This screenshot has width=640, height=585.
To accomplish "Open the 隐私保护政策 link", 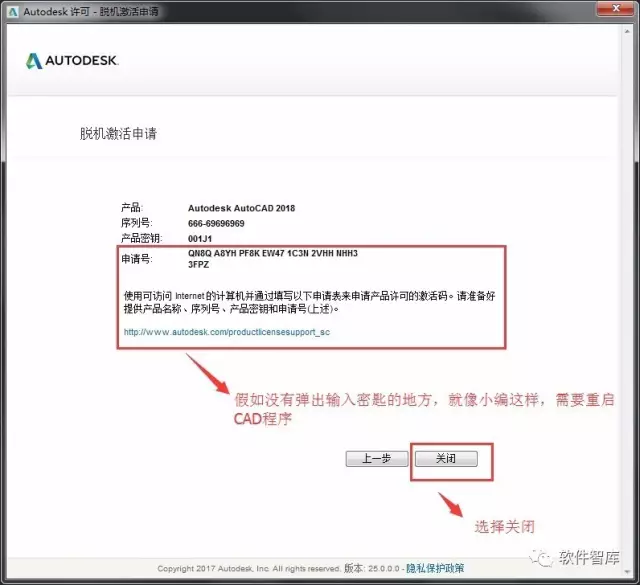I will pos(435,568).
